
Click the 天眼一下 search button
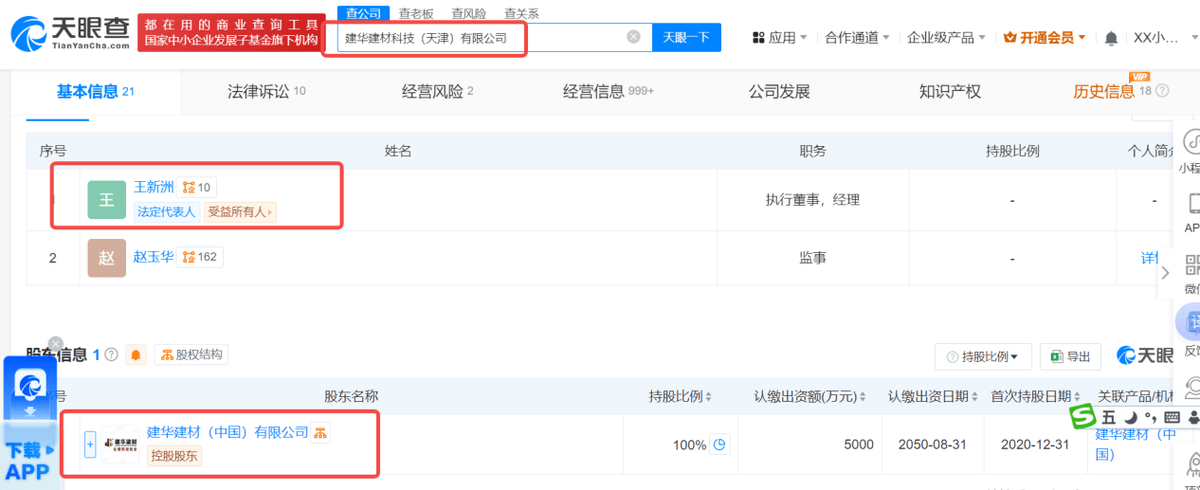[x=686, y=37]
